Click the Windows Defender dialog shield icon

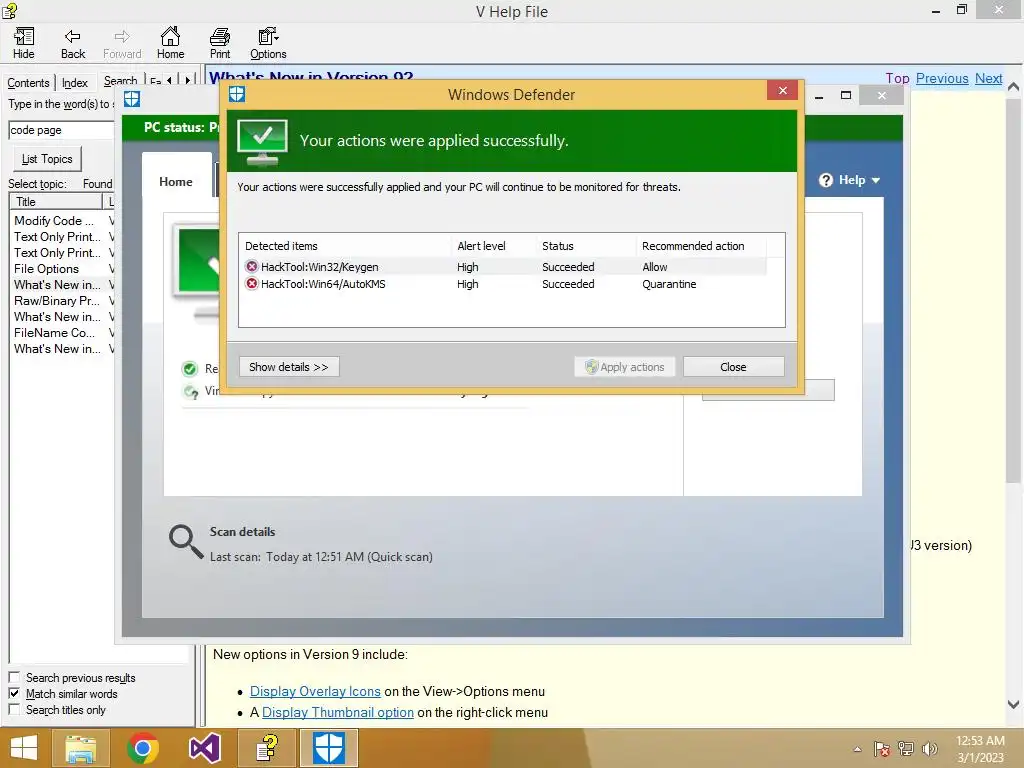pyautogui.click(x=237, y=94)
